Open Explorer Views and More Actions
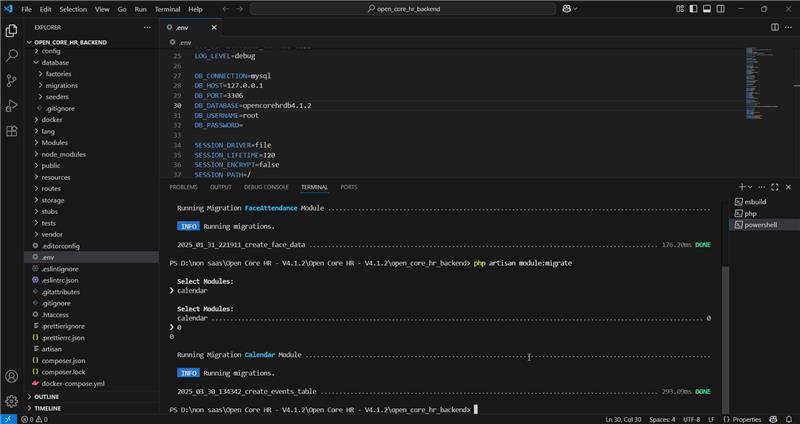Viewport: 800px width, 424px height. [147, 28]
